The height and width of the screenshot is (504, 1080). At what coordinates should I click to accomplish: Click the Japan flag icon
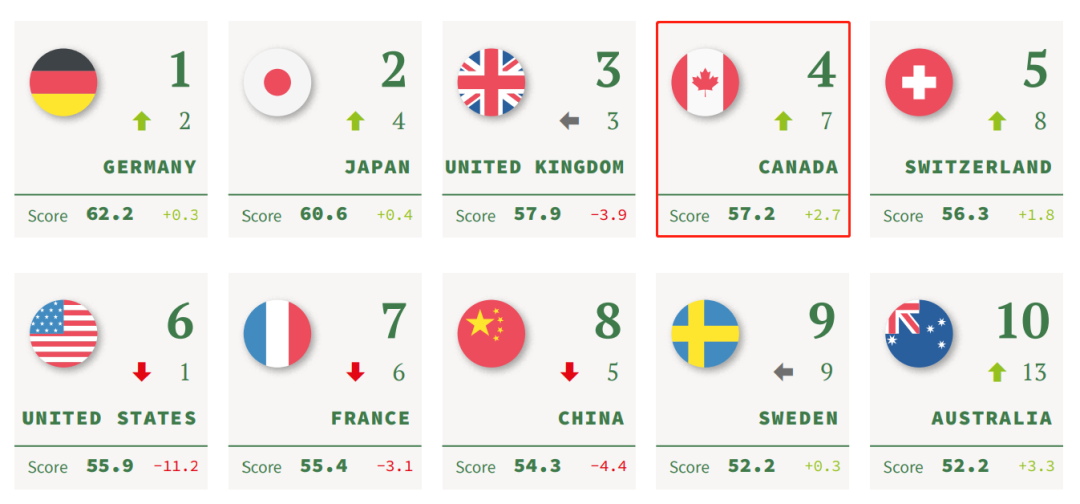pyautogui.click(x=278, y=82)
